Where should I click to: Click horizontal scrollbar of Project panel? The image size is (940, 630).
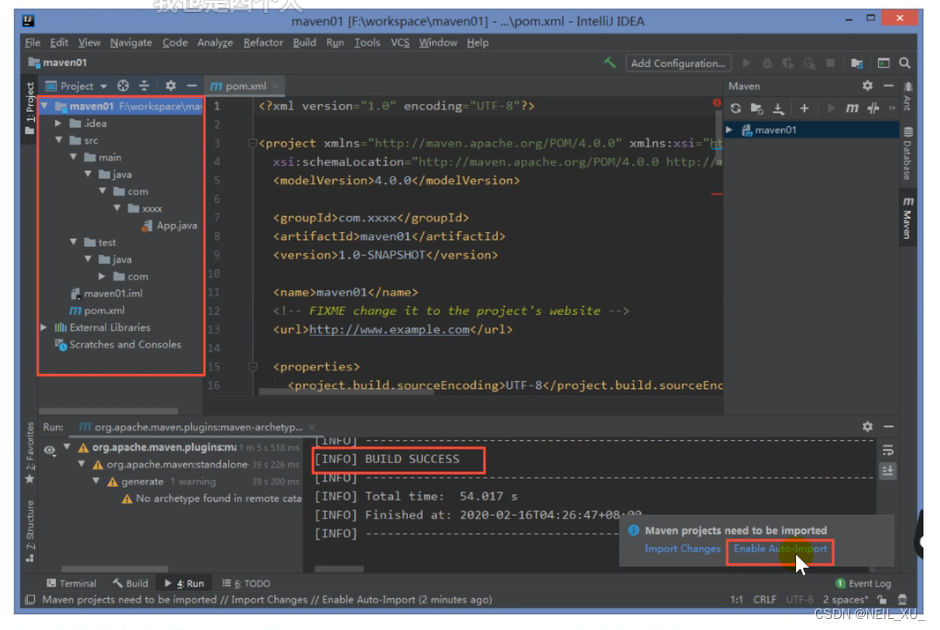pos(109,411)
